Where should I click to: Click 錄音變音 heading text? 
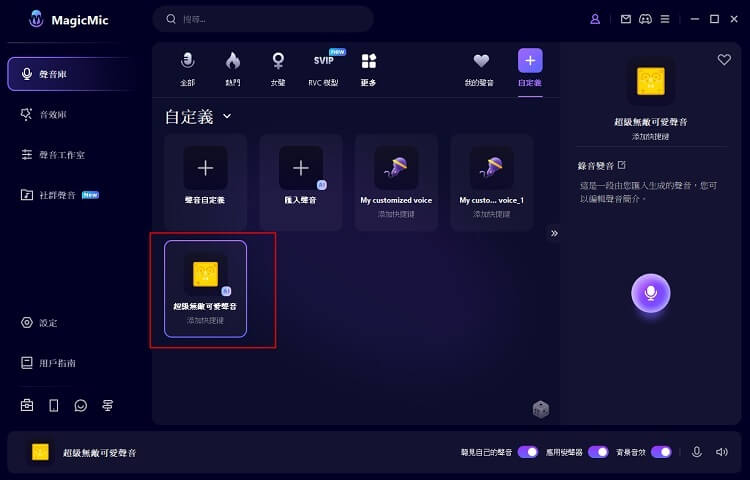click(596, 166)
